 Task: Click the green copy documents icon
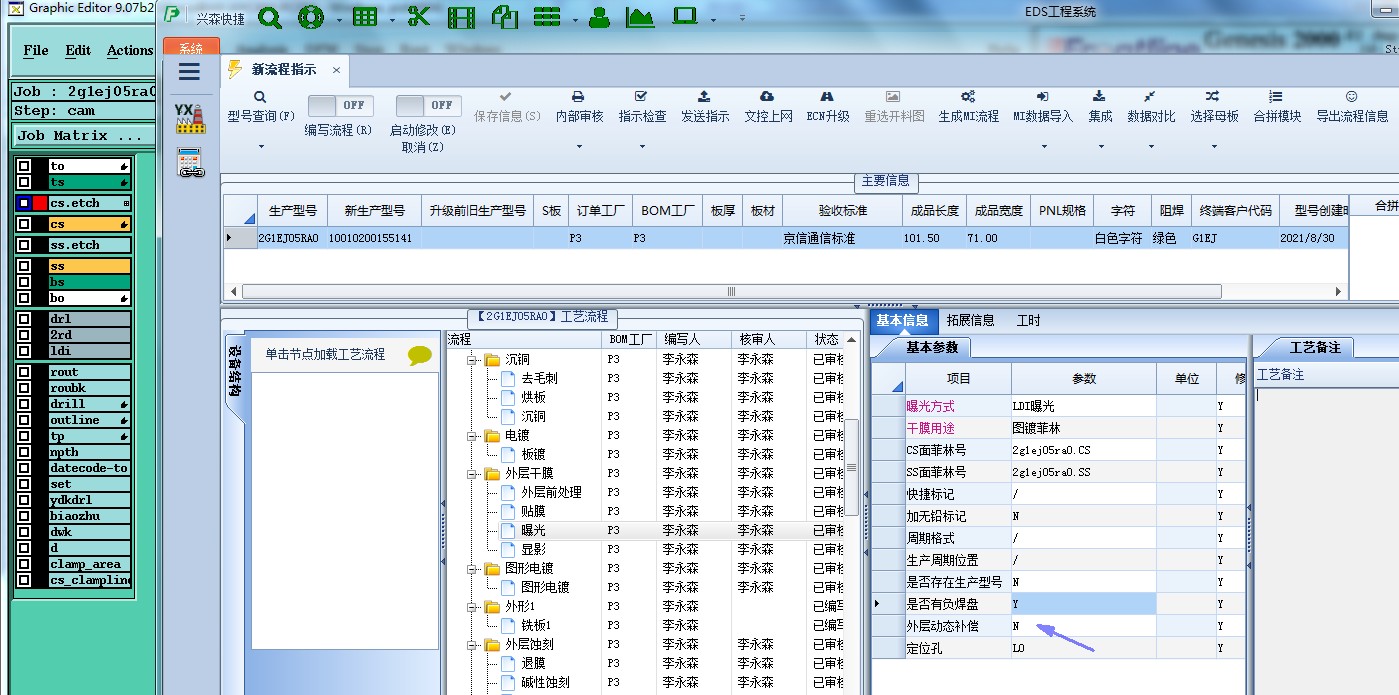tap(504, 17)
